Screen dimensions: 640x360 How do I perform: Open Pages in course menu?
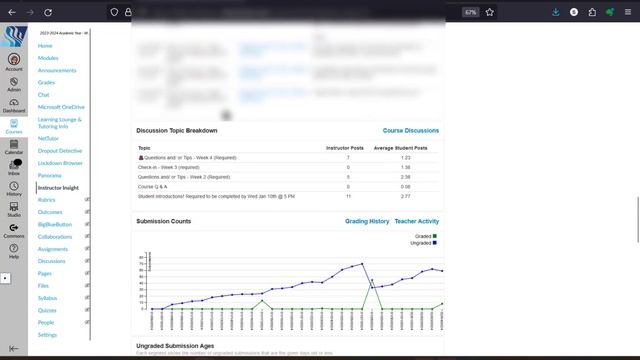coord(44,273)
